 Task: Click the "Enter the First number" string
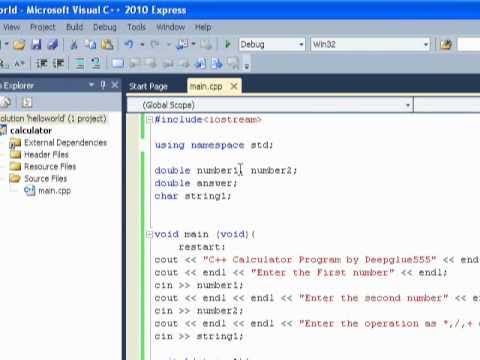[322, 273]
